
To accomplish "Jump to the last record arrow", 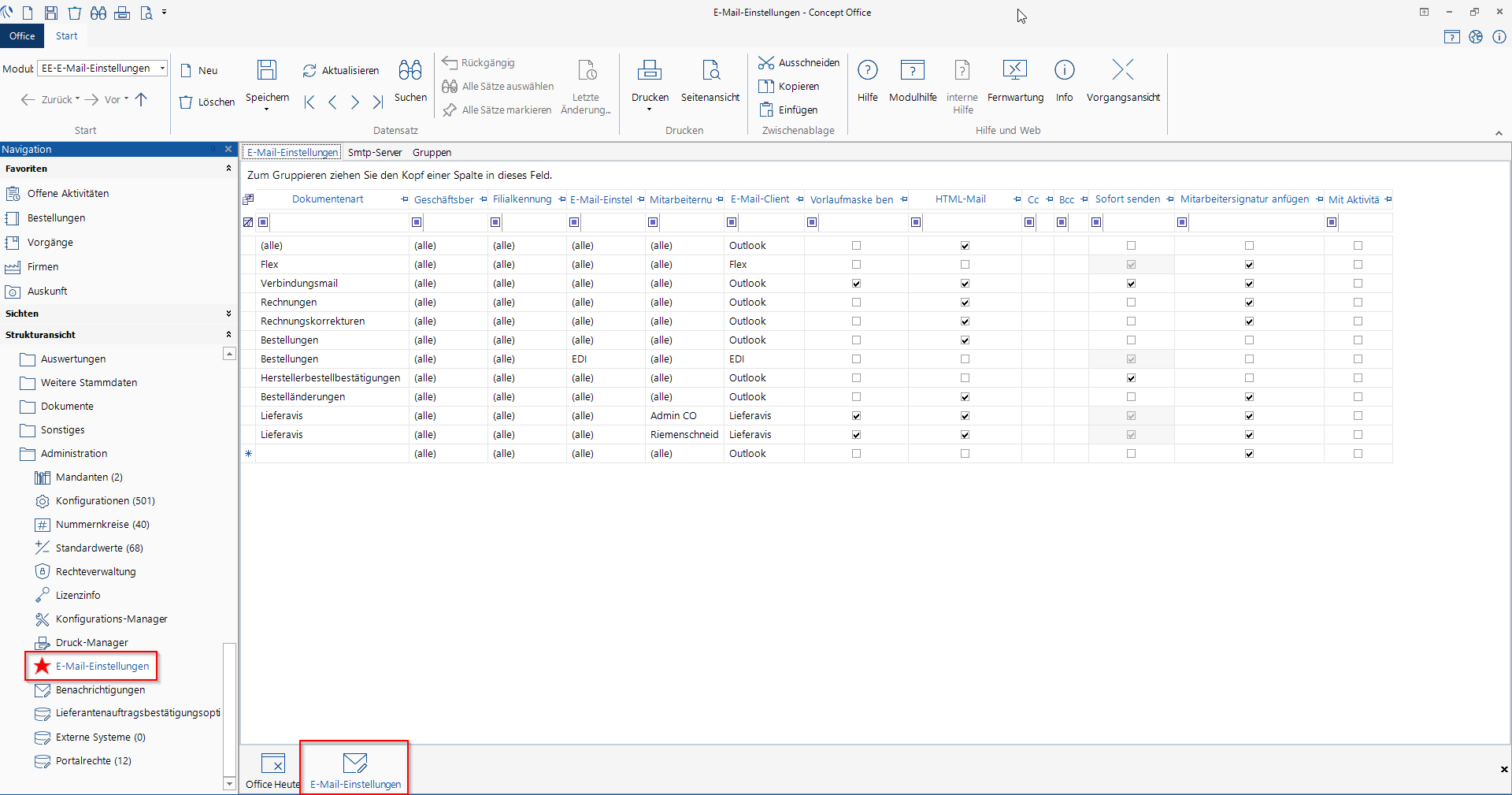I will coord(378,102).
